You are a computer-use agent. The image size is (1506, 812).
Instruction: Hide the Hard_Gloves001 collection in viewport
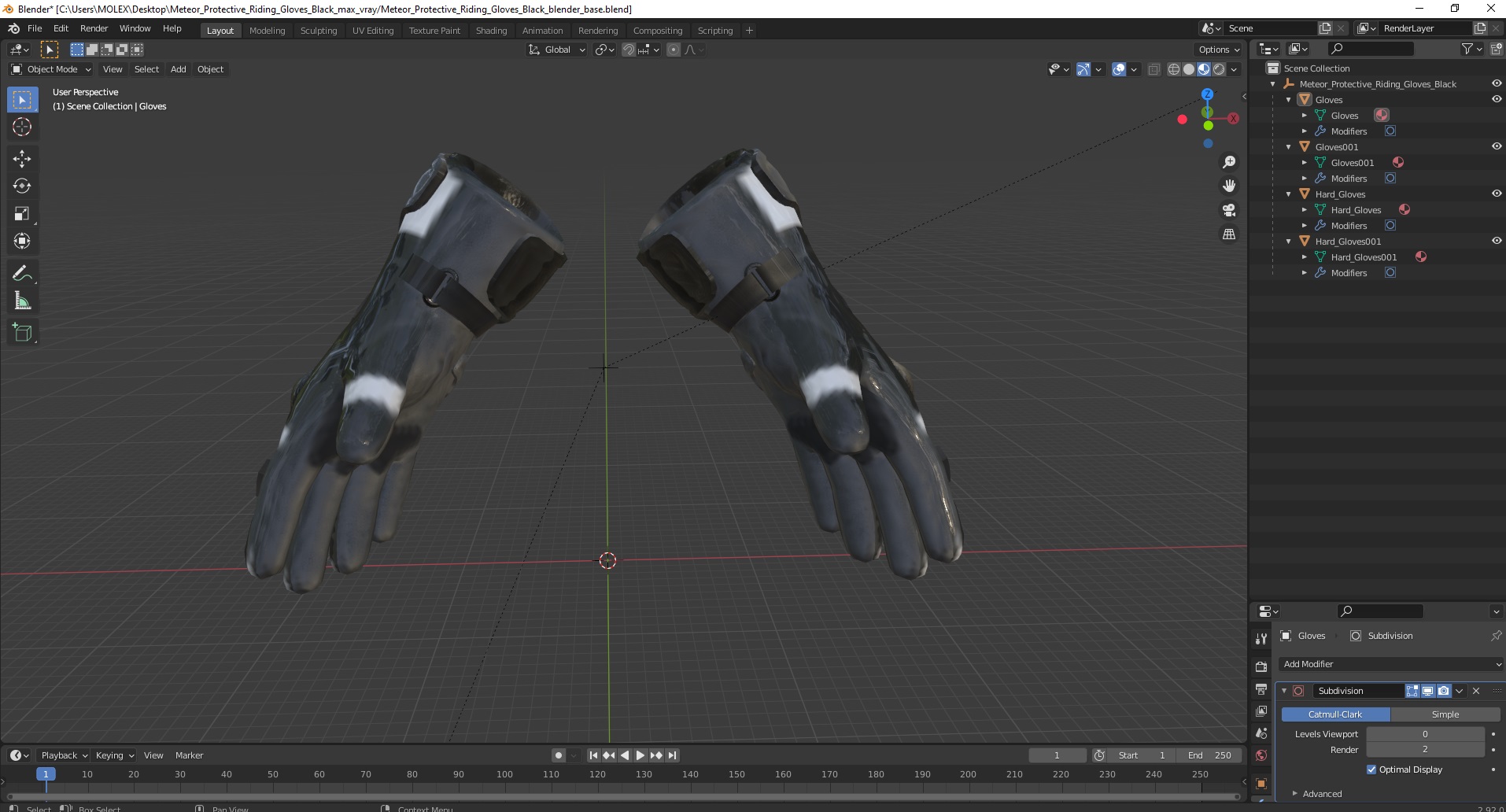[x=1496, y=241]
